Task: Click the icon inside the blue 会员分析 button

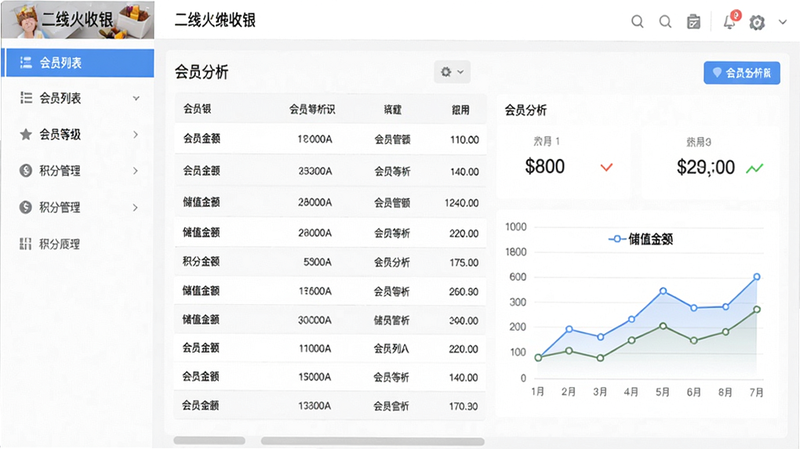Action: point(717,72)
